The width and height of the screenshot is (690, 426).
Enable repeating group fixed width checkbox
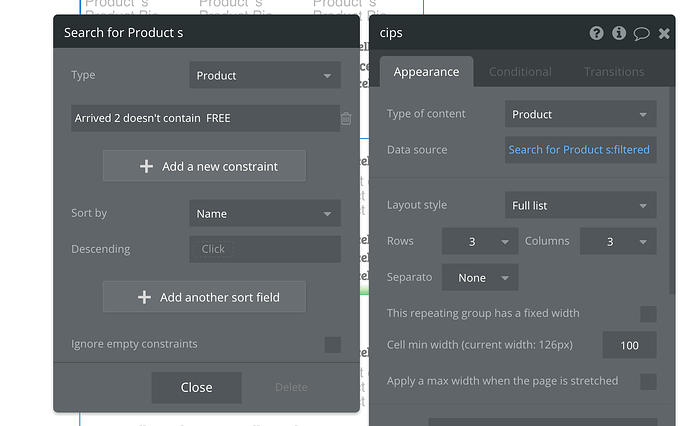point(648,314)
